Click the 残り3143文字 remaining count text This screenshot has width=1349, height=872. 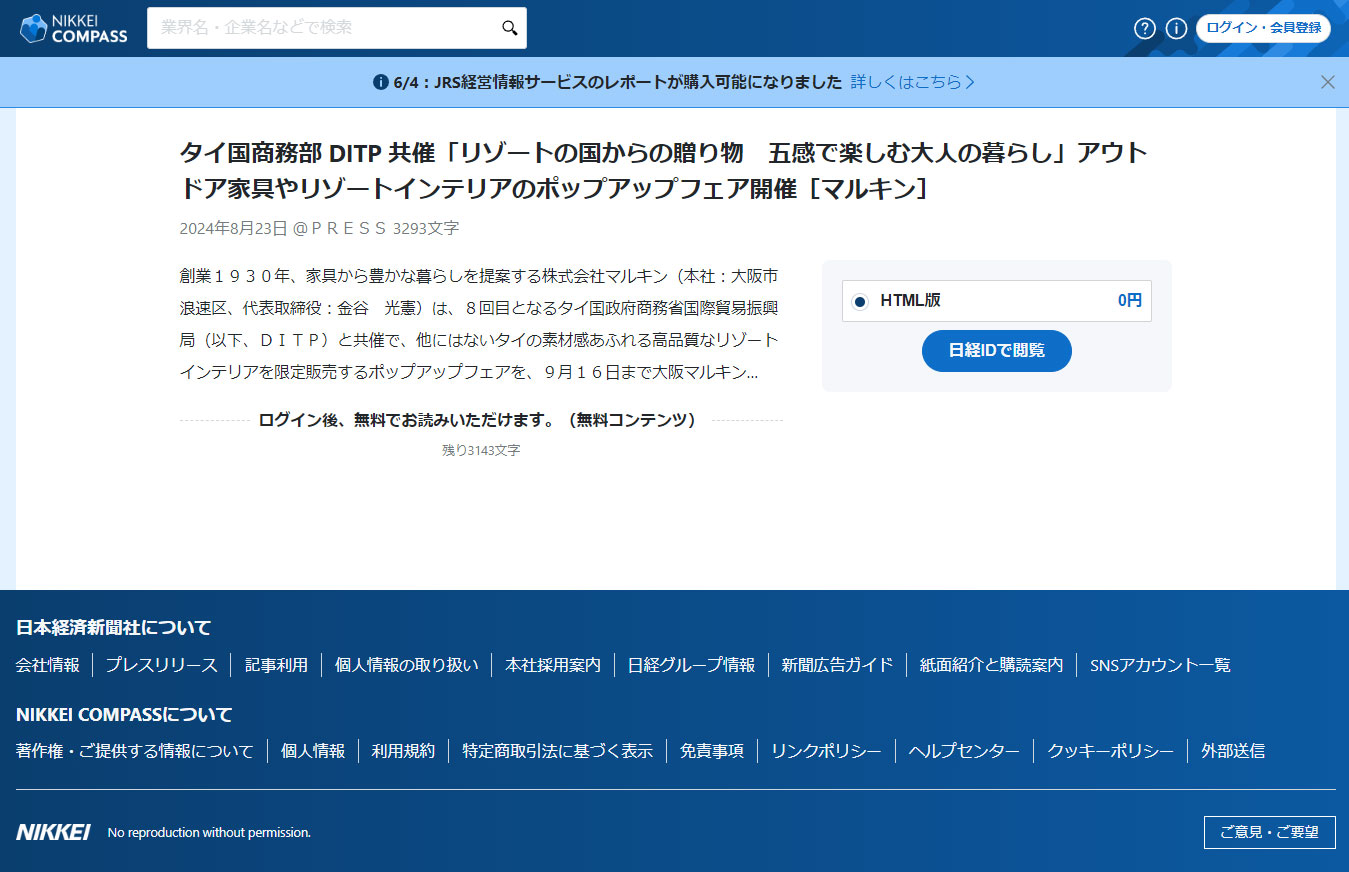[x=481, y=451]
